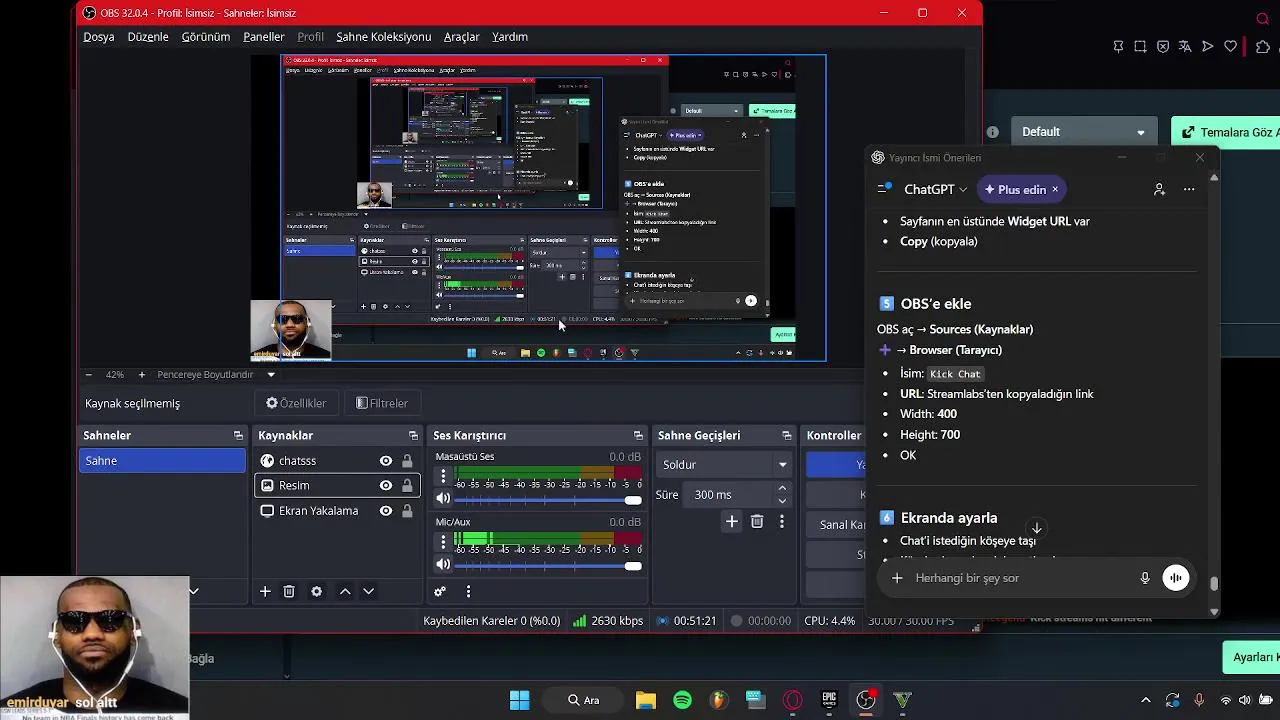Undock the Sahneler panel
This screenshot has height=720, width=1280.
pyautogui.click(x=238, y=435)
